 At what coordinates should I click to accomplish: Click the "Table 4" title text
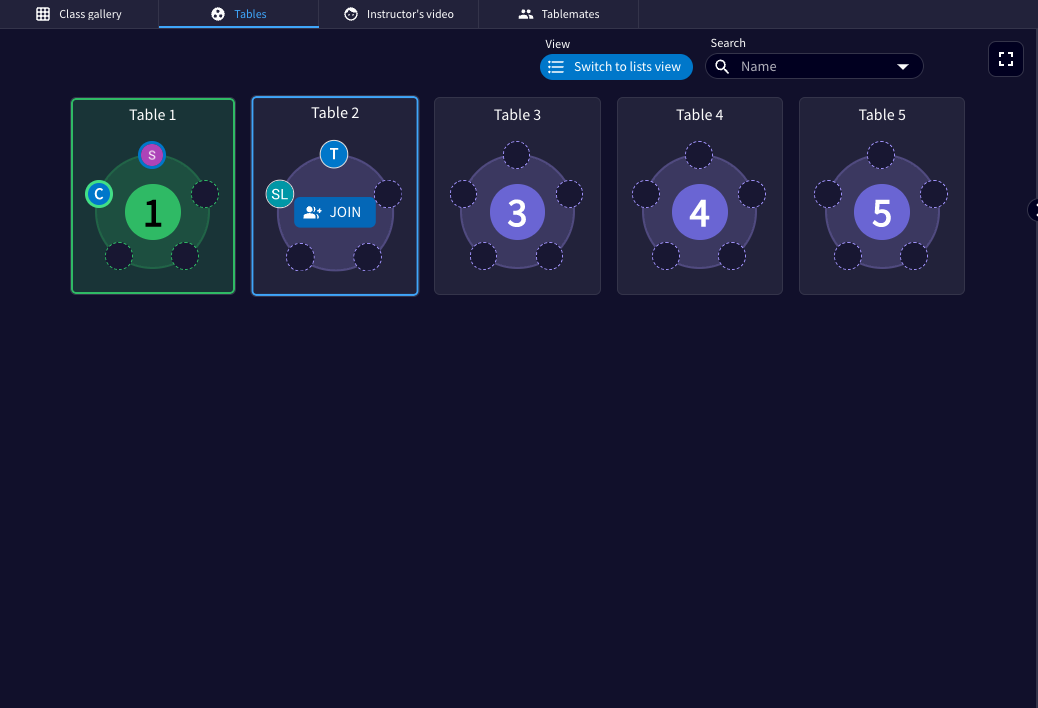tap(700, 114)
